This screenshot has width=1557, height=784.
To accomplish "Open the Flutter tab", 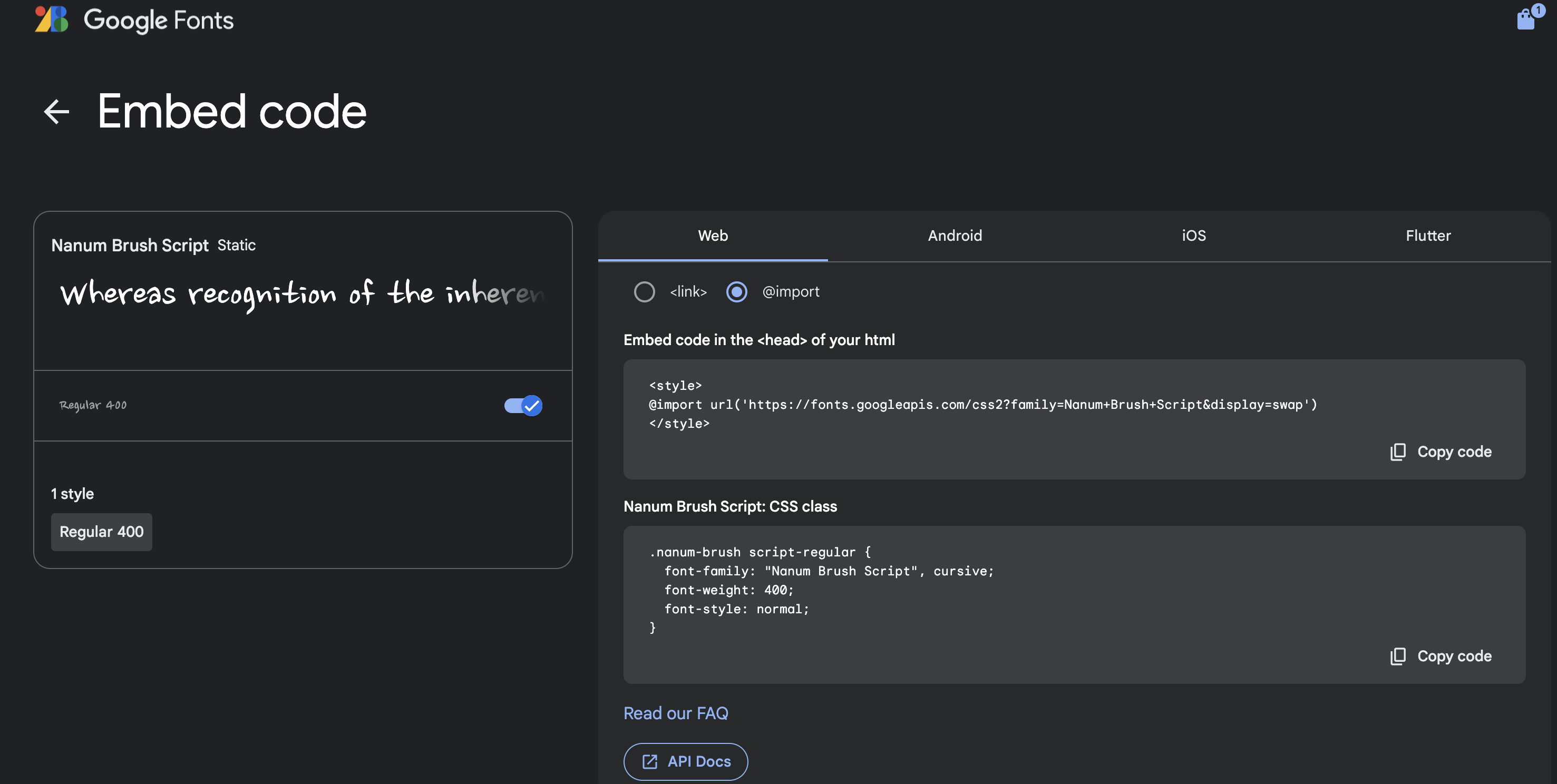I will tap(1428, 236).
